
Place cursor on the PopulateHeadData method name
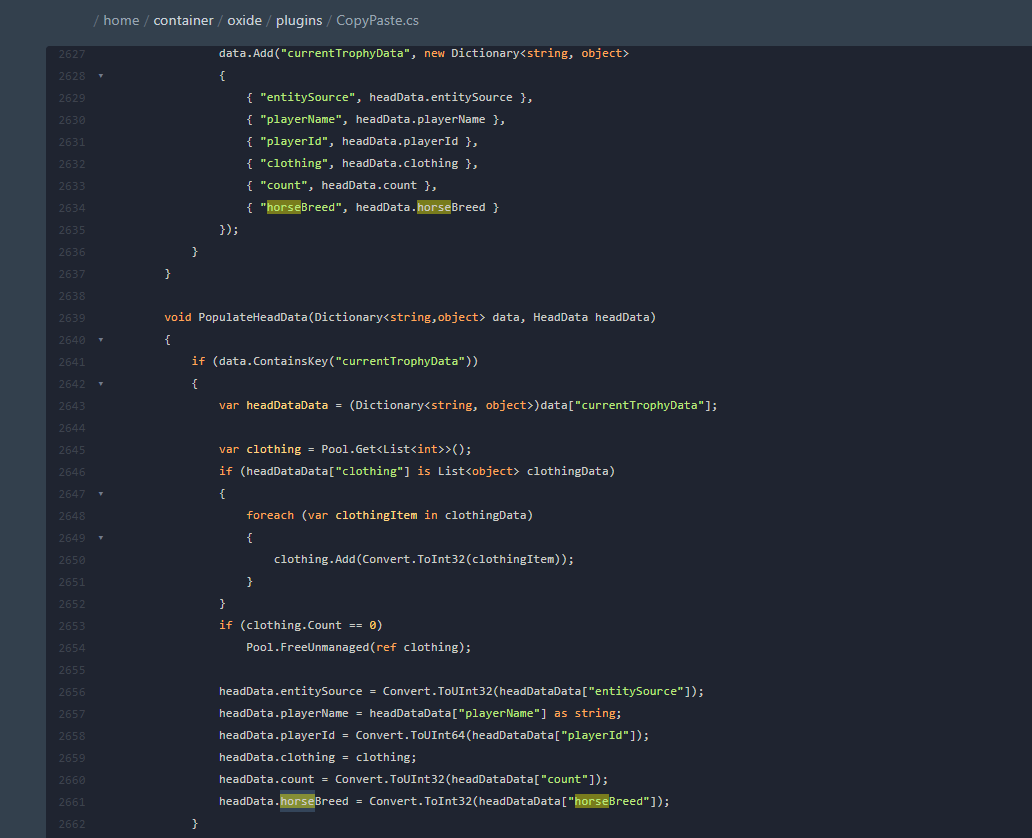pos(253,317)
